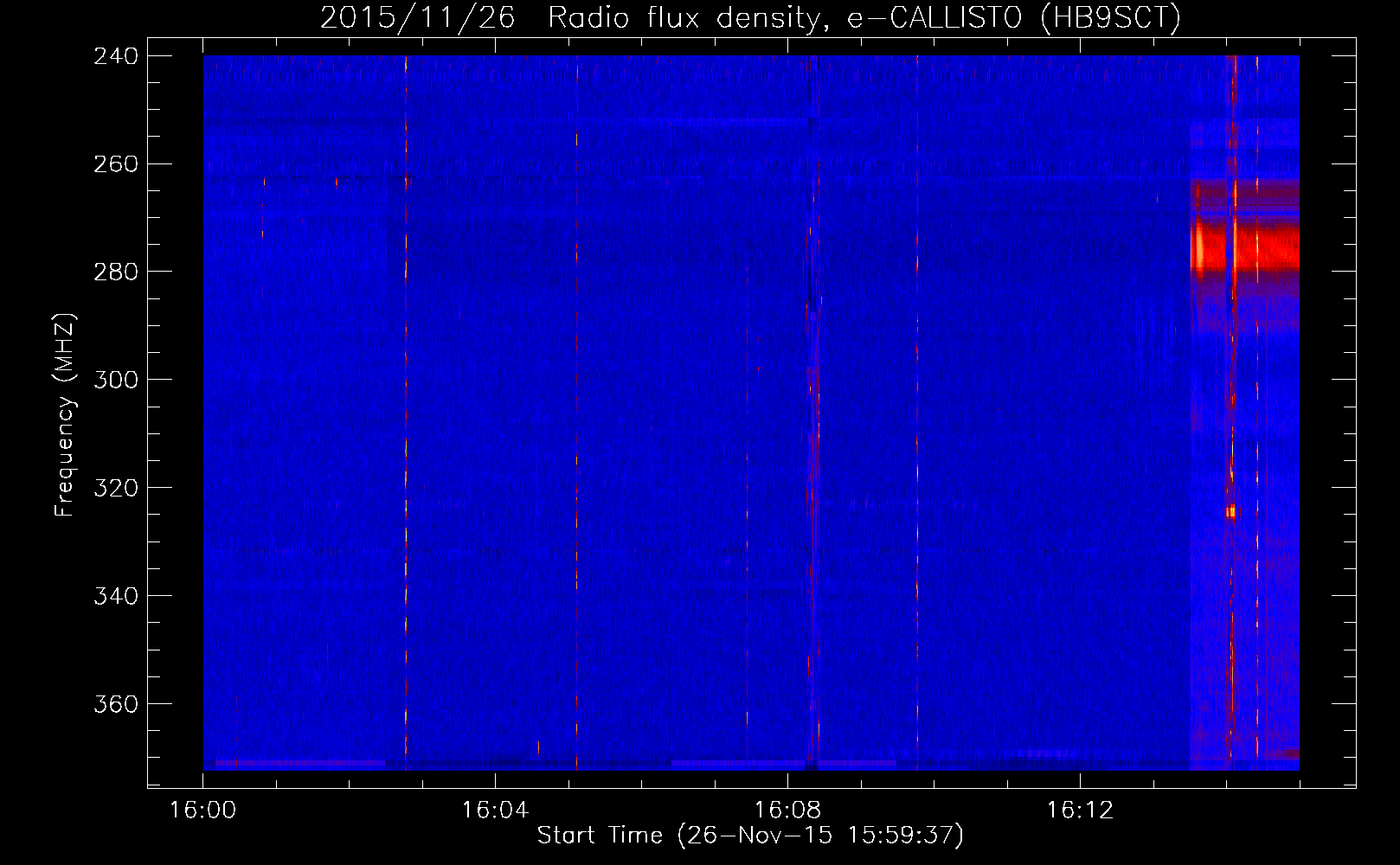Click the bright red emission band near 280 MHz

1244,247
